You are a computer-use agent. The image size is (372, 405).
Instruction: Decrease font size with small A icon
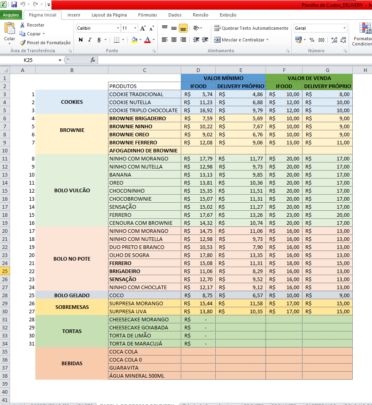151,28
